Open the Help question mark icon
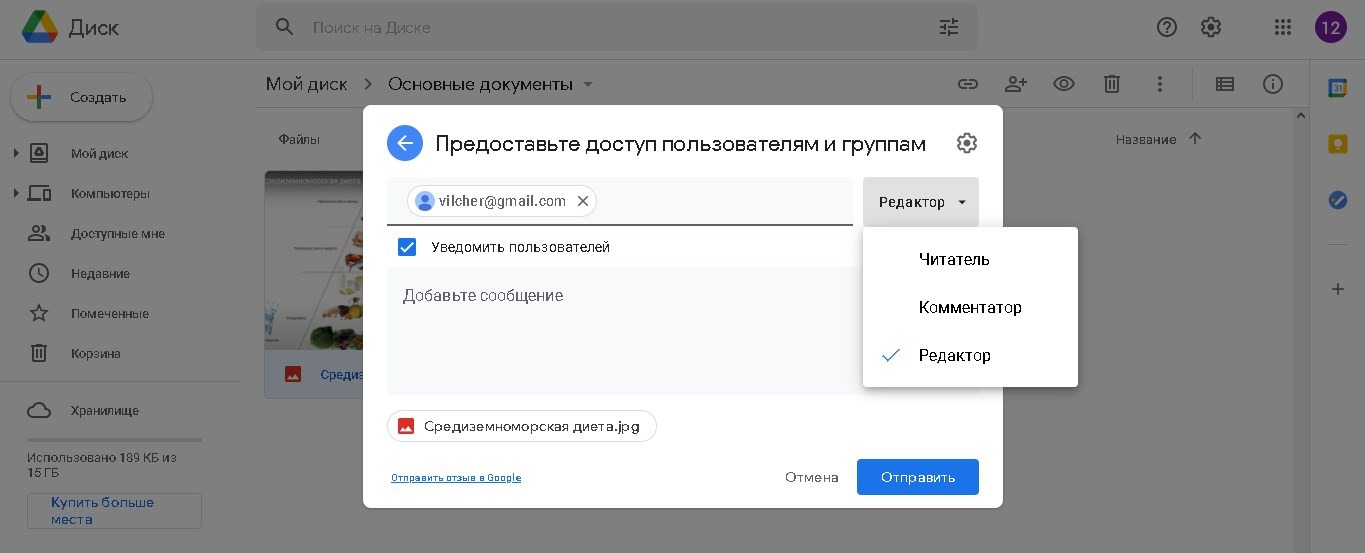Screen dimensions: 1365x553 (x=1167, y=27)
